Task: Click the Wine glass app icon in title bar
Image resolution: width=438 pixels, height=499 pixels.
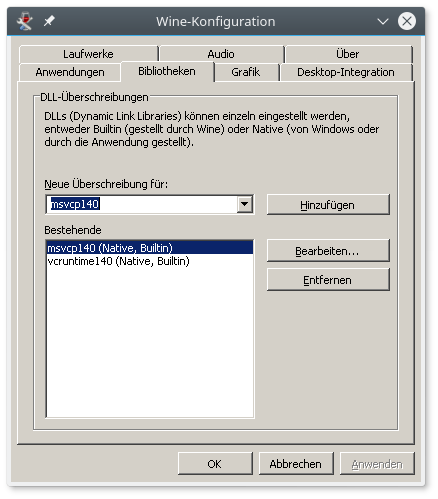Action: click(25, 22)
